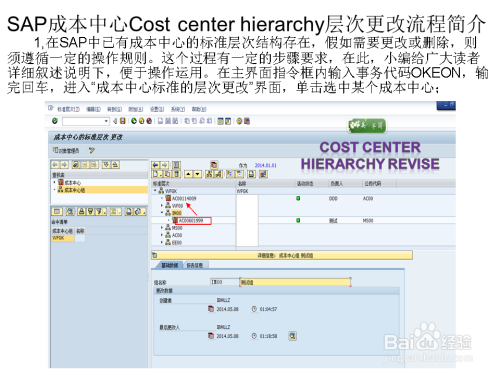
Task: Click the red Cancel icon
Action: (149, 121)
